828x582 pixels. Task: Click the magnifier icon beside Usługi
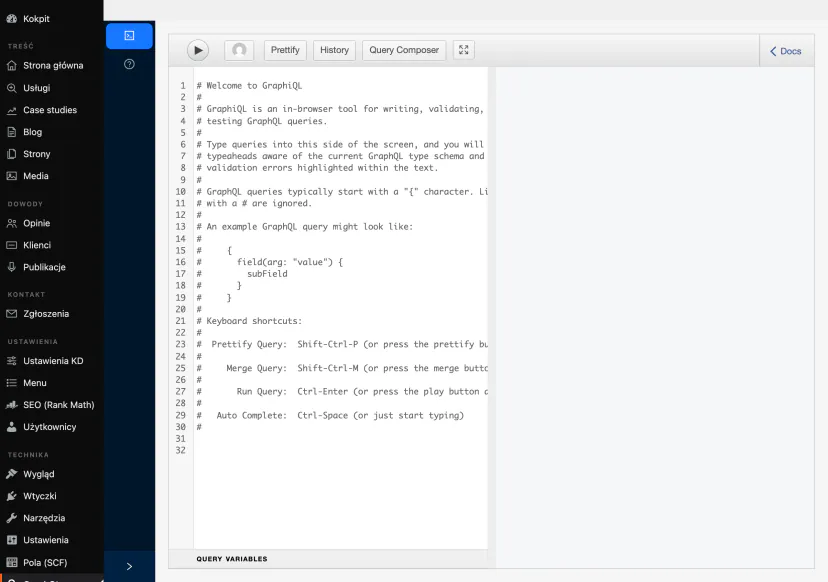(12, 88)
